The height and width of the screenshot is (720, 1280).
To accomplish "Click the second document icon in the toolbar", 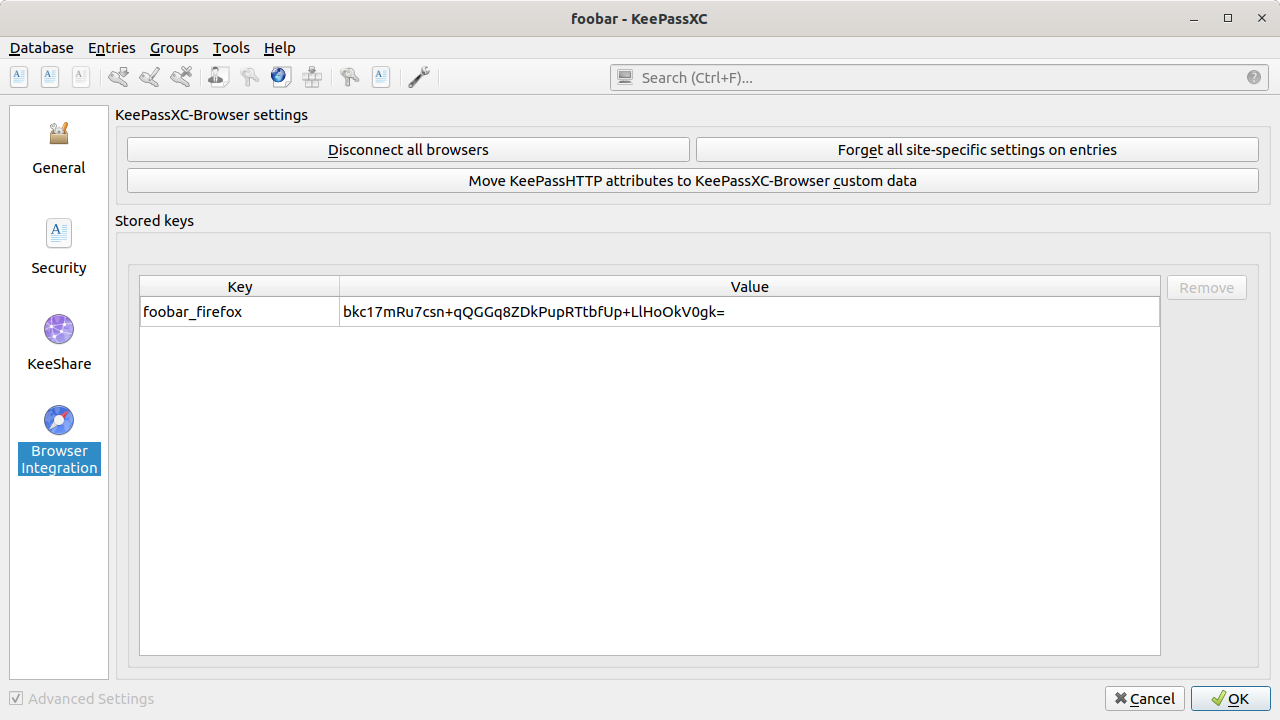I will tap(50, 77).
